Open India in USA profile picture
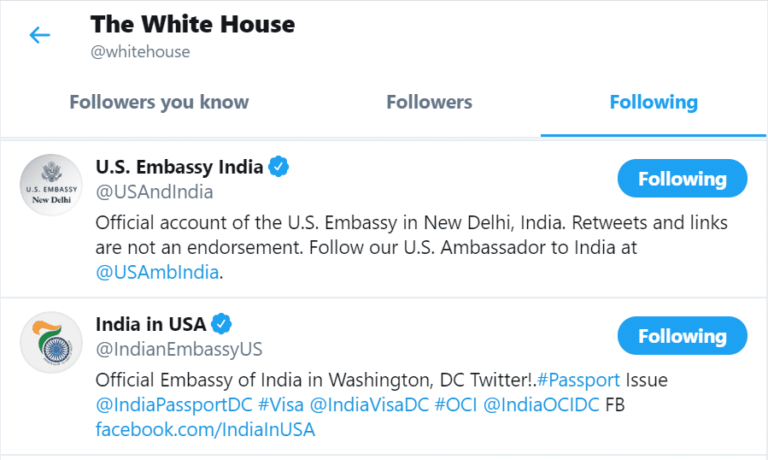The width and height of the screenshot is (768, 460). (51, 342)
